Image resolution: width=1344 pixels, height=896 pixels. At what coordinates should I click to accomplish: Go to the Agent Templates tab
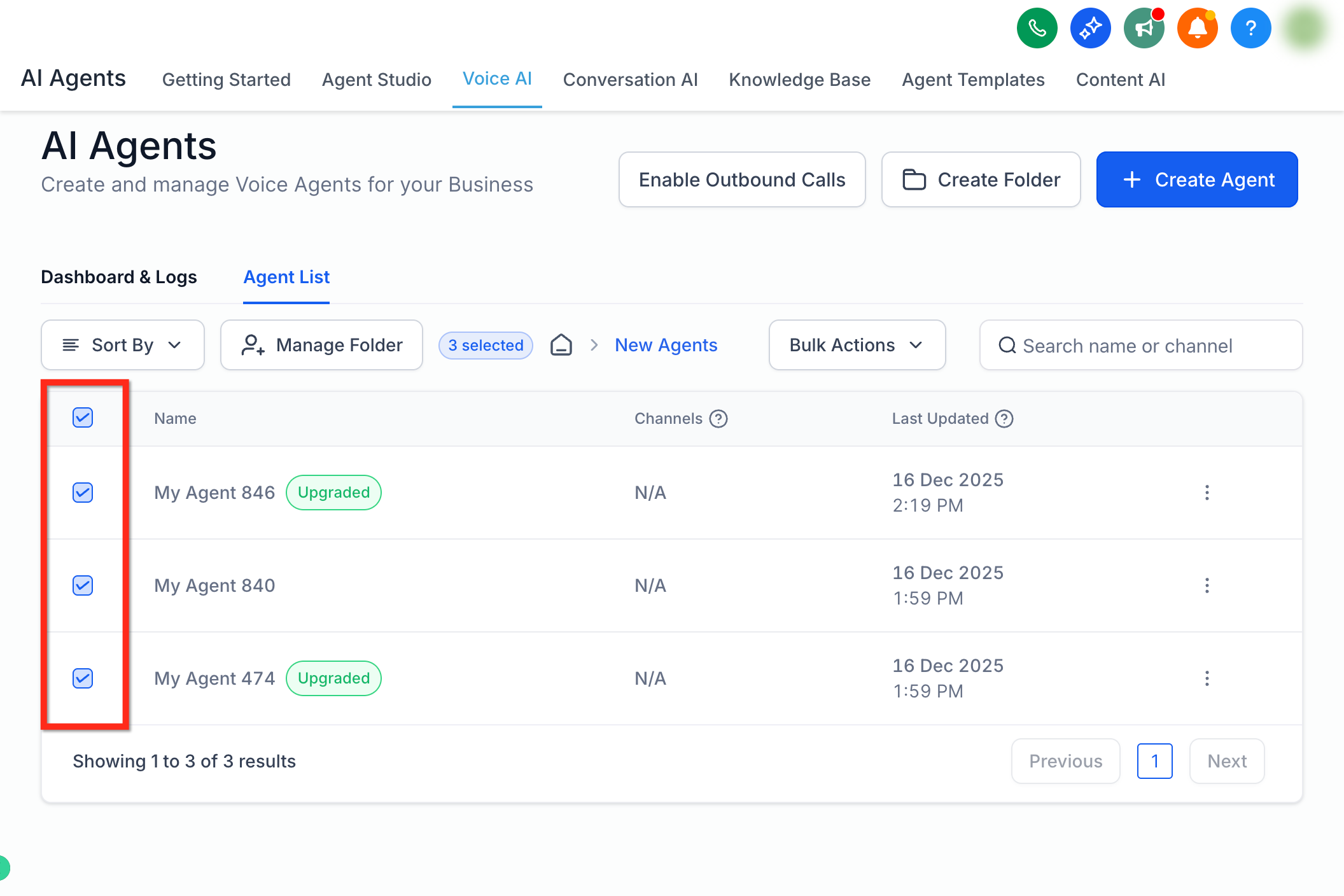point(974,80)
